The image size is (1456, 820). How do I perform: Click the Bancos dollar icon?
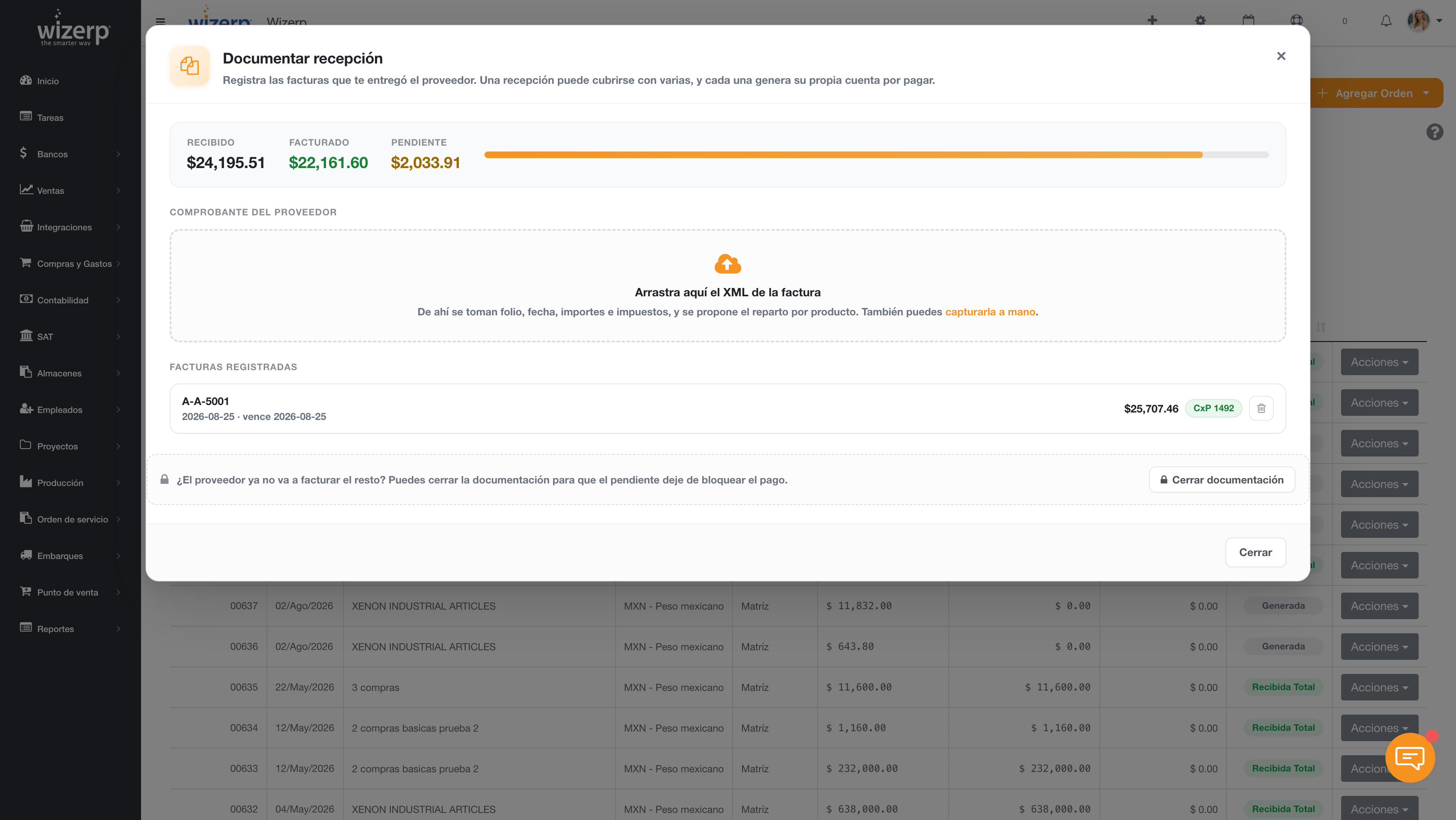click(23, 153)
